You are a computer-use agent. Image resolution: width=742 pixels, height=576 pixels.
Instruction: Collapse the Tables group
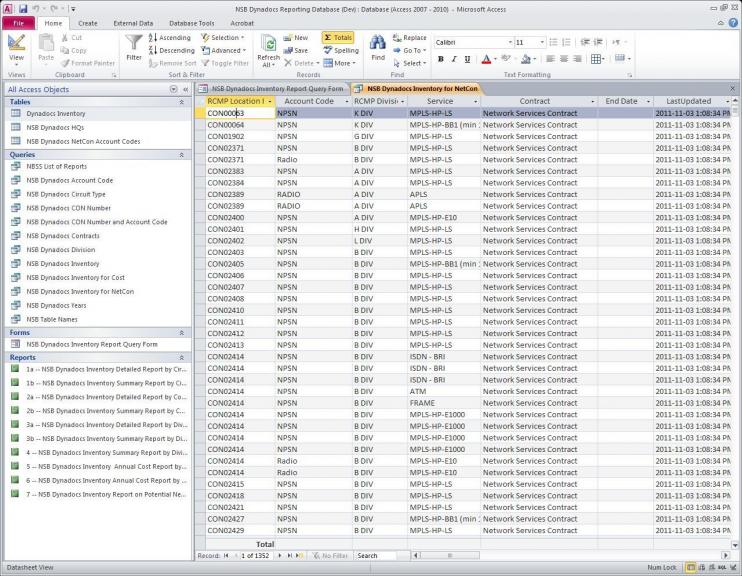point(181,102)
